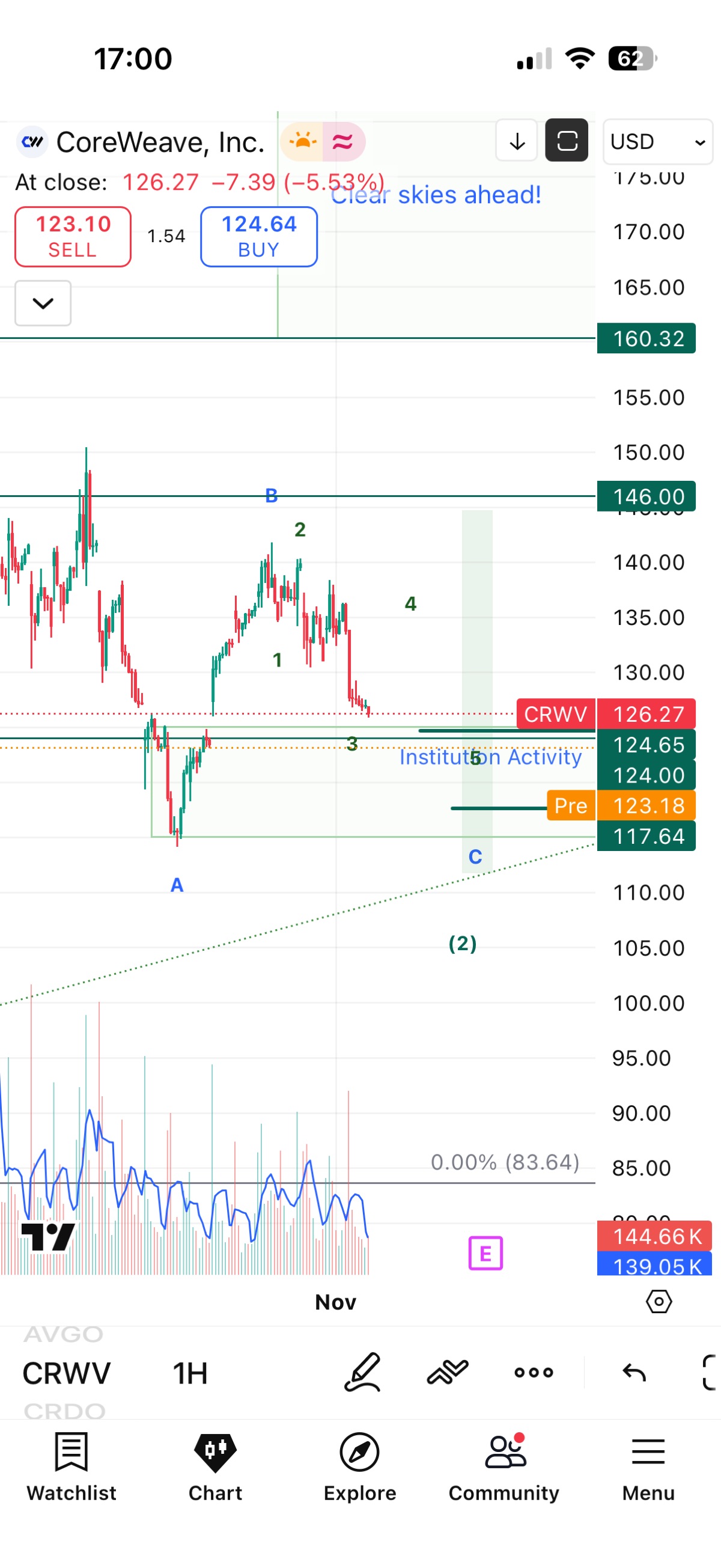Switch to the Explore tab
The image size is (721, 1568).
click(359, 1467)
